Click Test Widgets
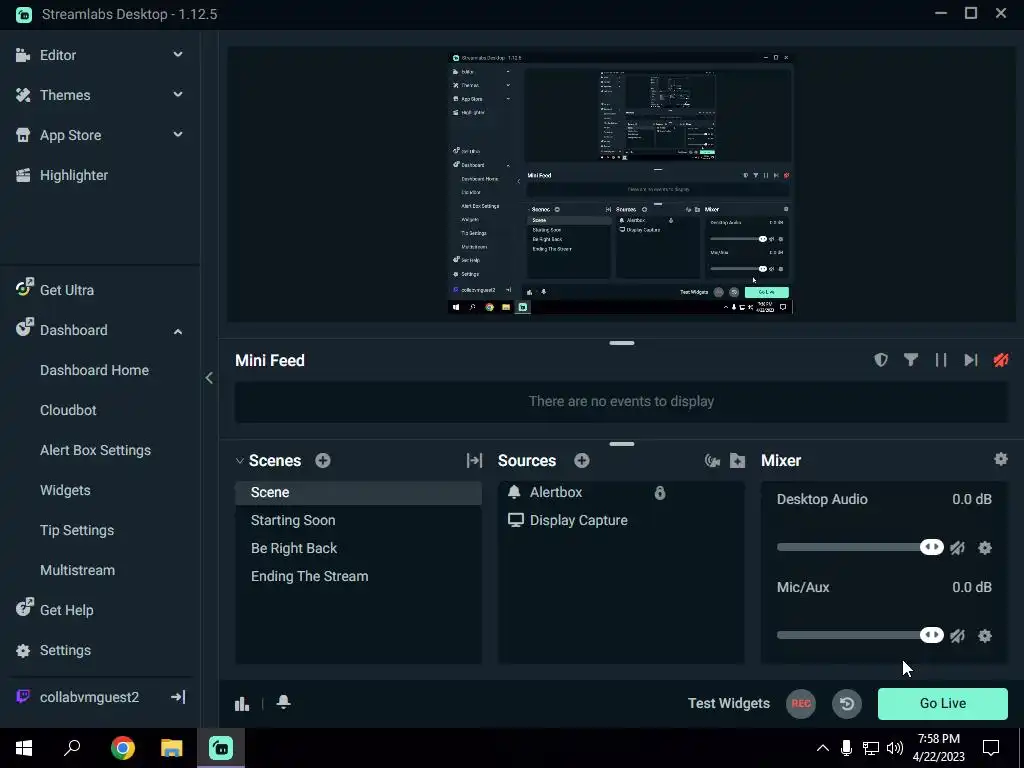The width and height of the screenshot is (1024, 768). [729, 703]
